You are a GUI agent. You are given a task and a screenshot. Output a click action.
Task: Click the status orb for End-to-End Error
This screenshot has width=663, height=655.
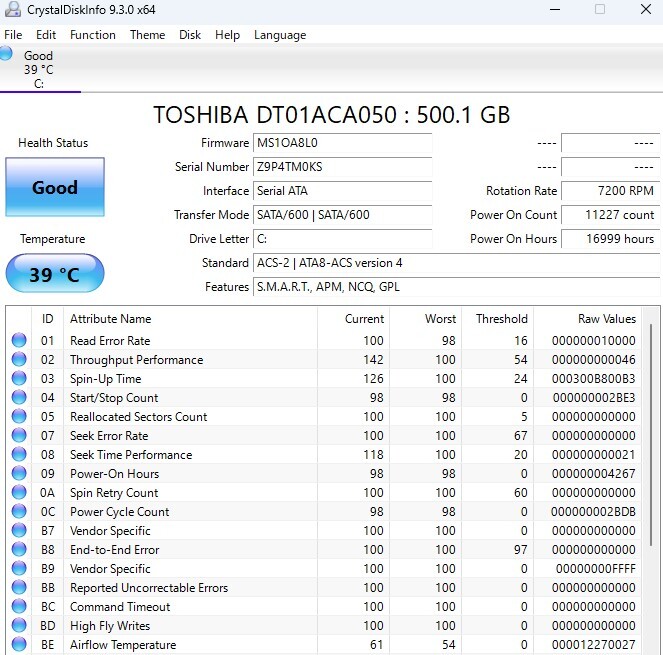[x=19, y=550]
